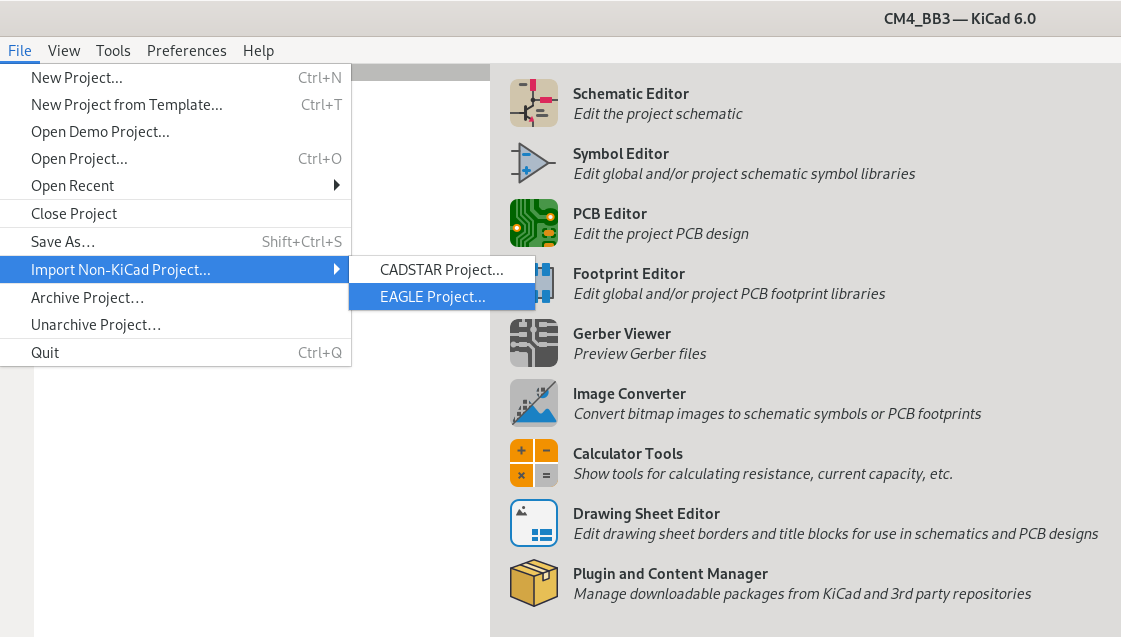Open the Schematic Editor icon
The image size is (1121, 637).
tap(533, 103)
